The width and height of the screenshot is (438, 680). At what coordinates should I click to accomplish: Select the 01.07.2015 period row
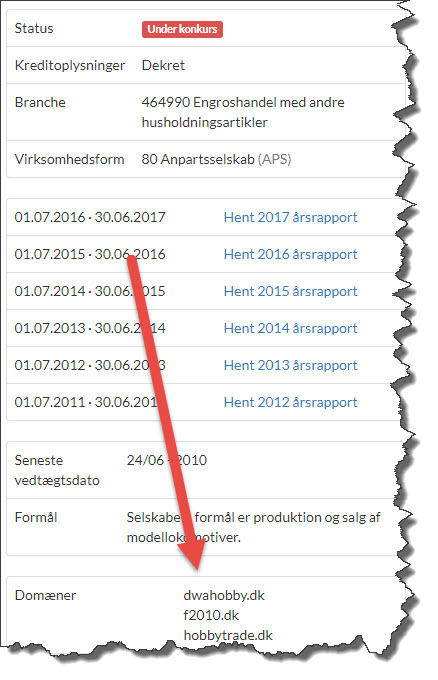point(206,254)
